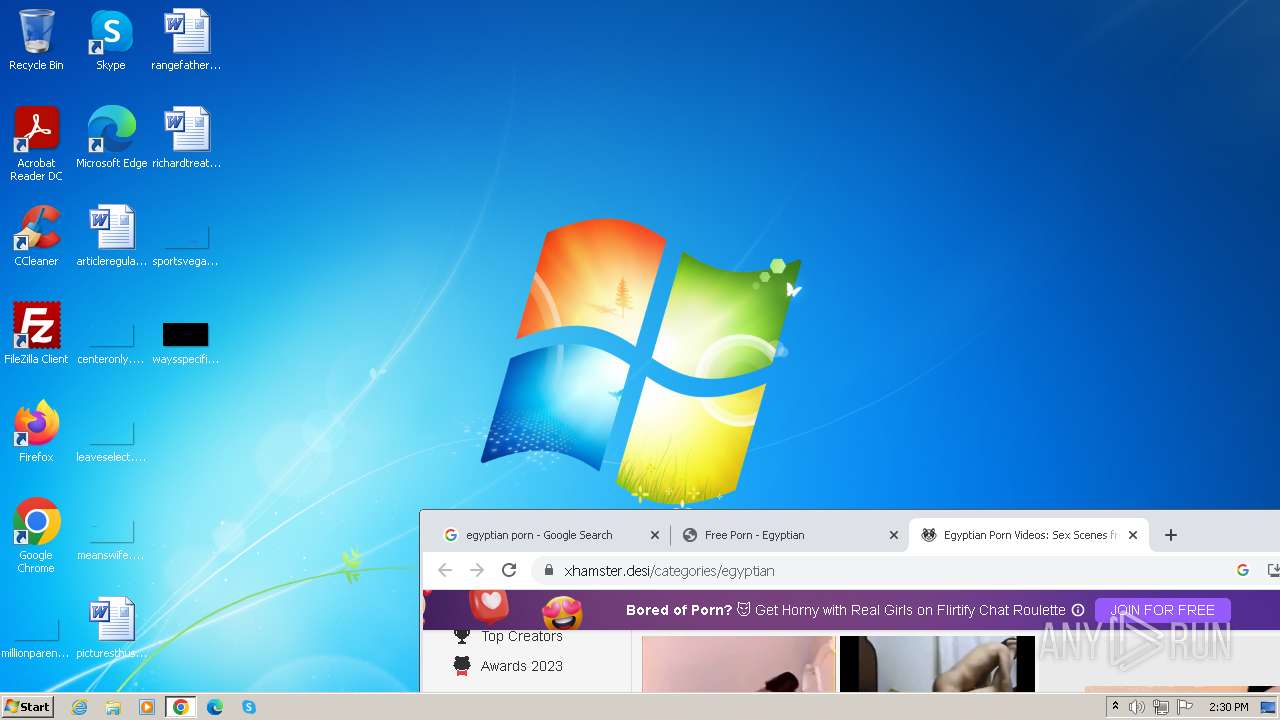
Task: Switch to Chrome taskbar button
Action: coord(181,707)
